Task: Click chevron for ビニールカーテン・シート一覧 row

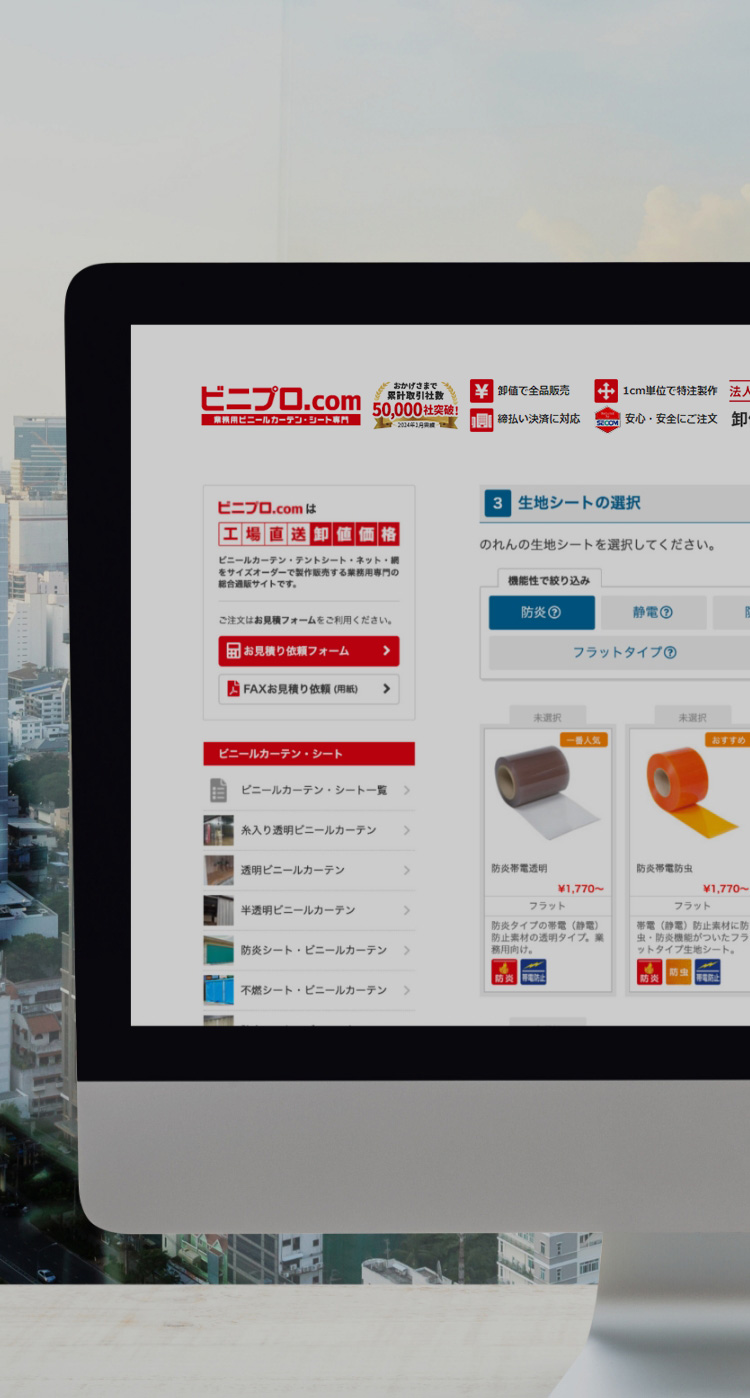Action: pyautogui.click(x=406, y=790)
